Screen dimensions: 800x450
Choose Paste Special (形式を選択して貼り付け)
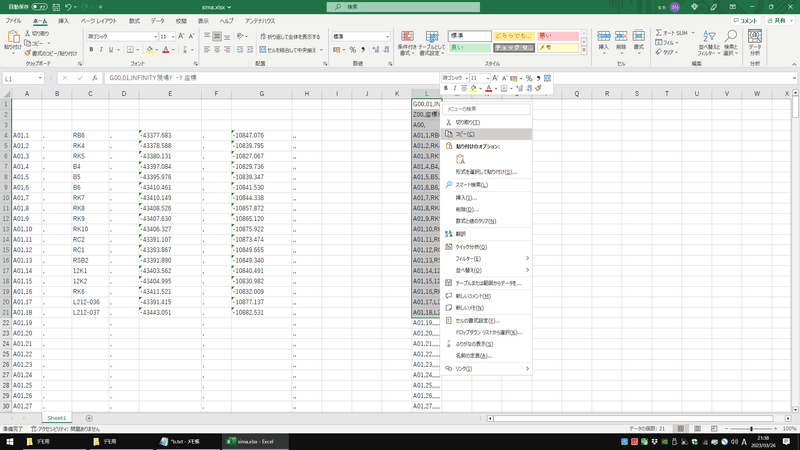pos(486,172)
